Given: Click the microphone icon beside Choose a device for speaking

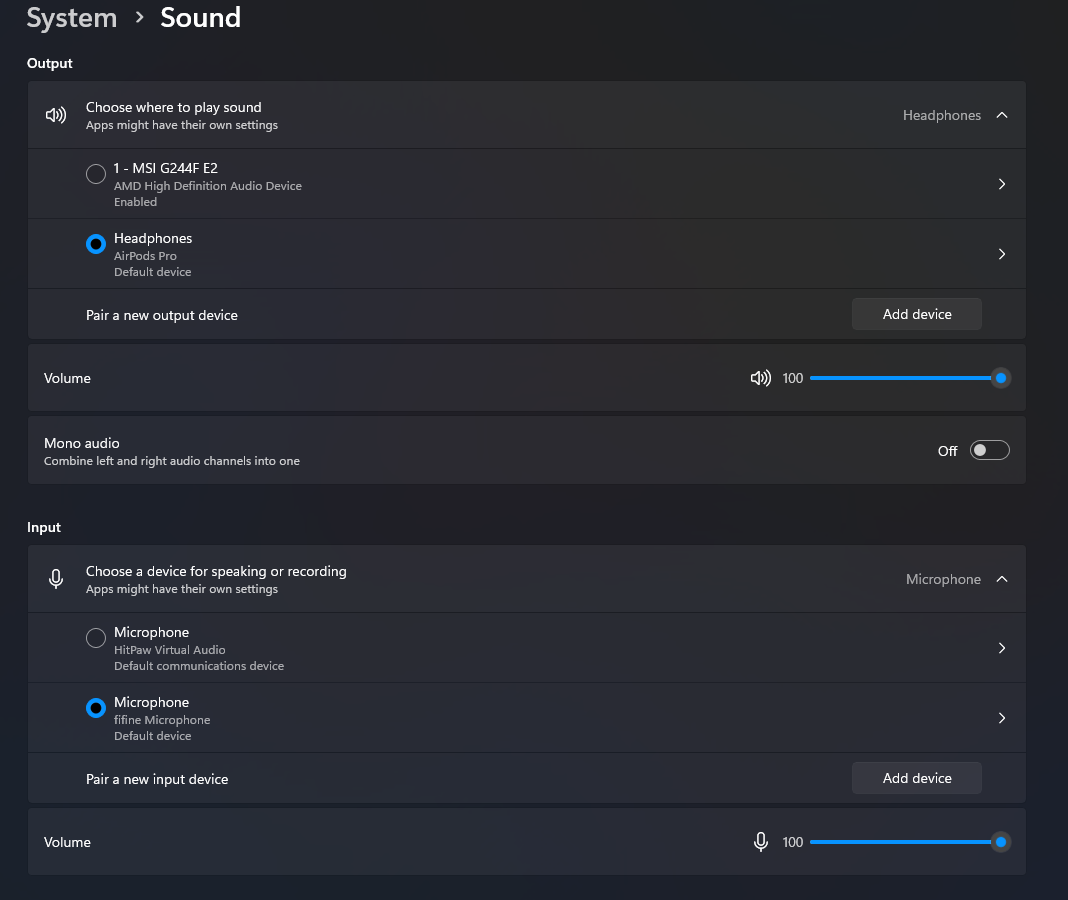Looking at the screenshot, I should pos(56,579).
